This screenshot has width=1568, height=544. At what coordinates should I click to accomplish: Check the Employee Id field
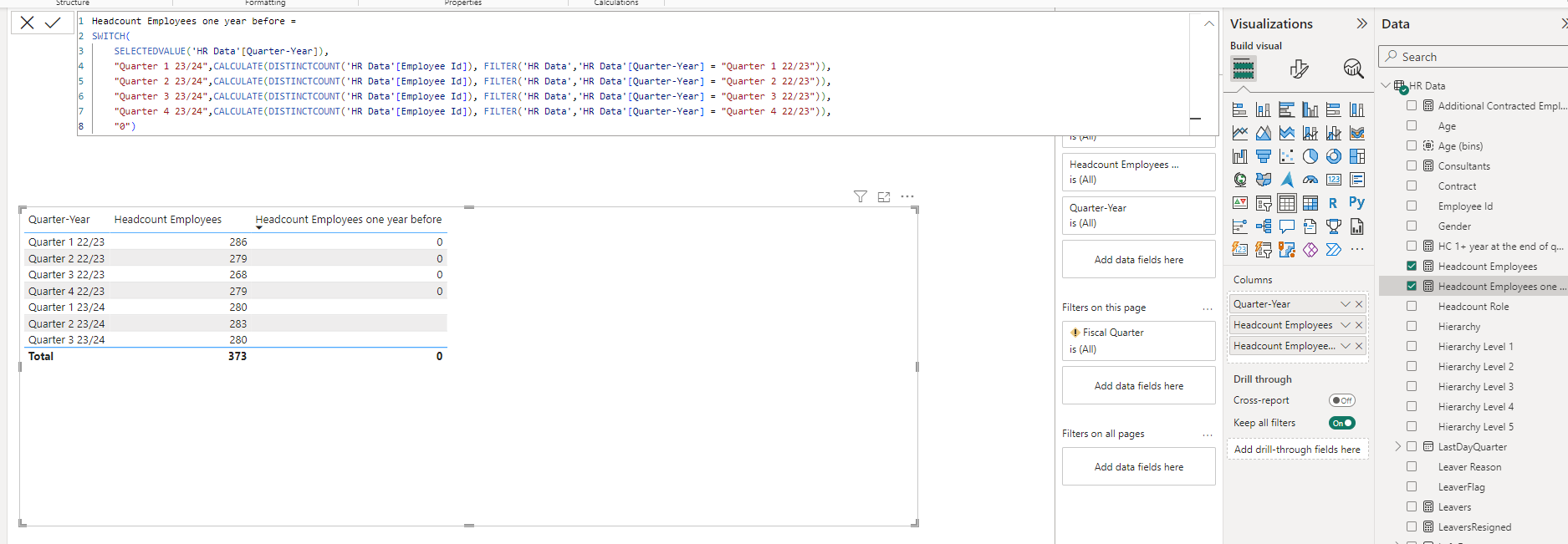(x=1412, y=206)
